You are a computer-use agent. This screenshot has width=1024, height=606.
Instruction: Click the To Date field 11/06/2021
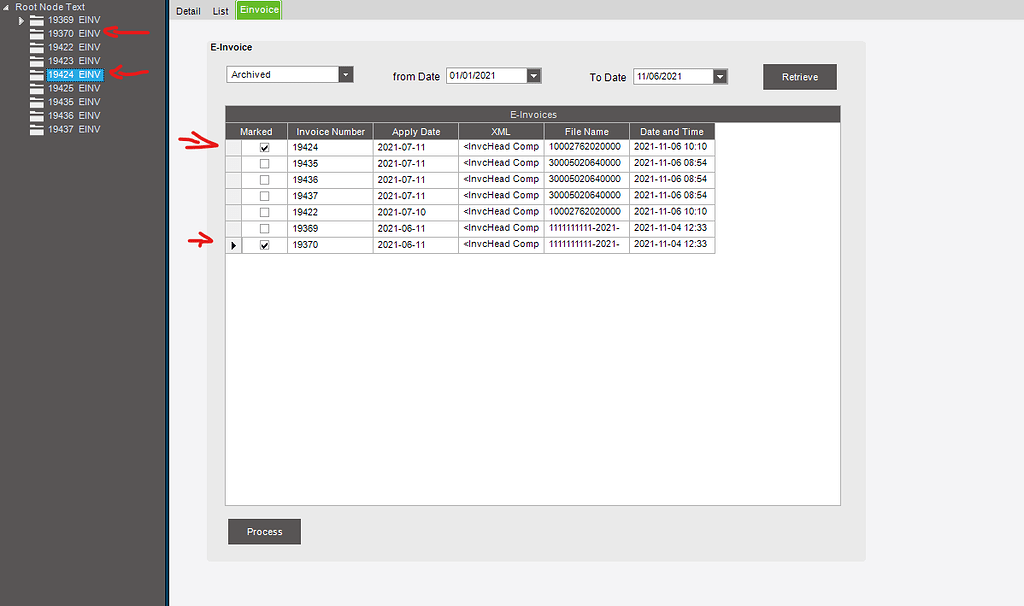[x=673, y=76]
